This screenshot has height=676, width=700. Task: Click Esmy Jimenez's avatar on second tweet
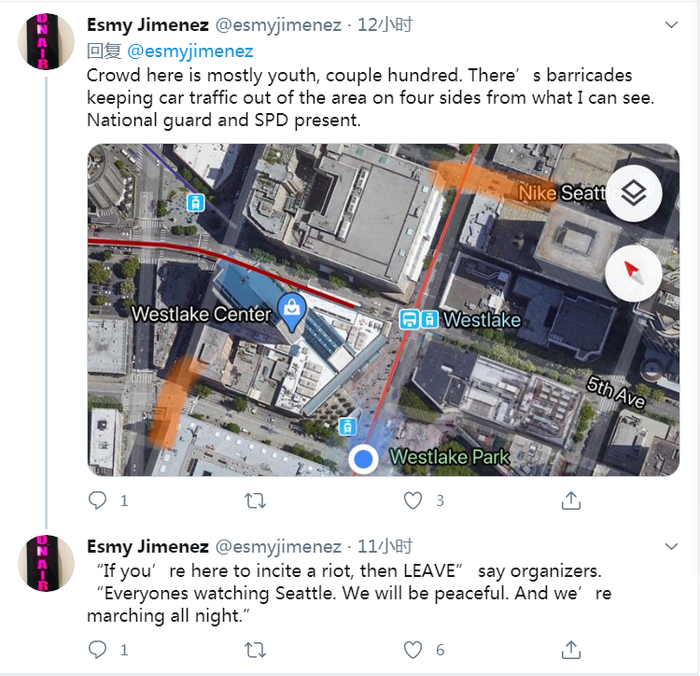tap(46, 562)
